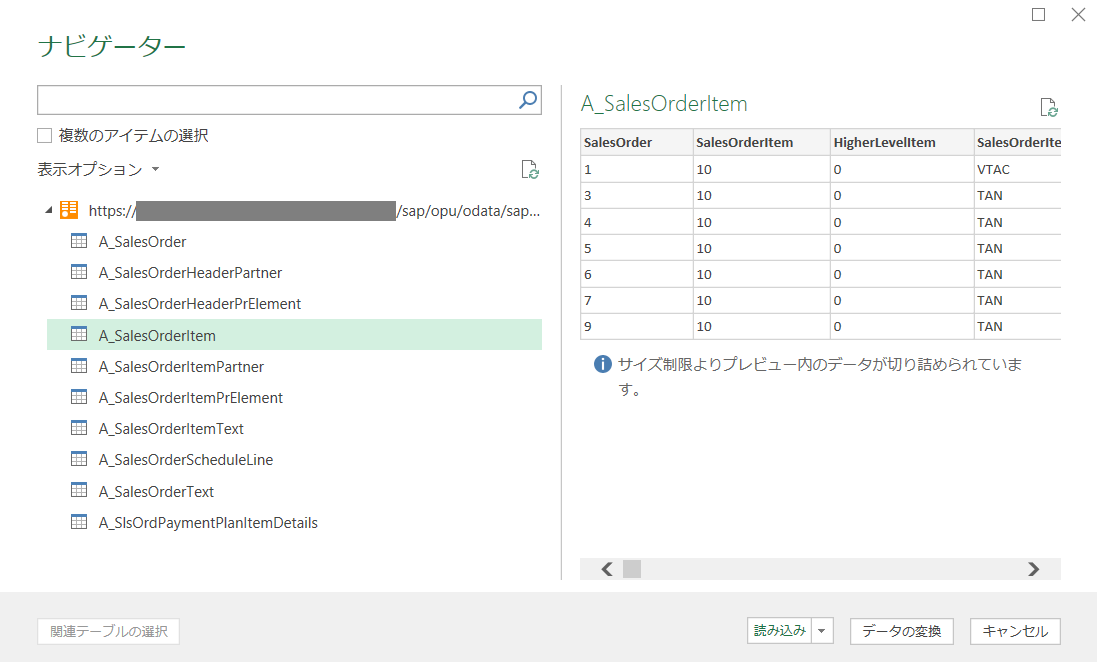The image size is (1097, 662).
Task: Click the horizontal scrollbar thumb
Action: click(x=632, y=569)
